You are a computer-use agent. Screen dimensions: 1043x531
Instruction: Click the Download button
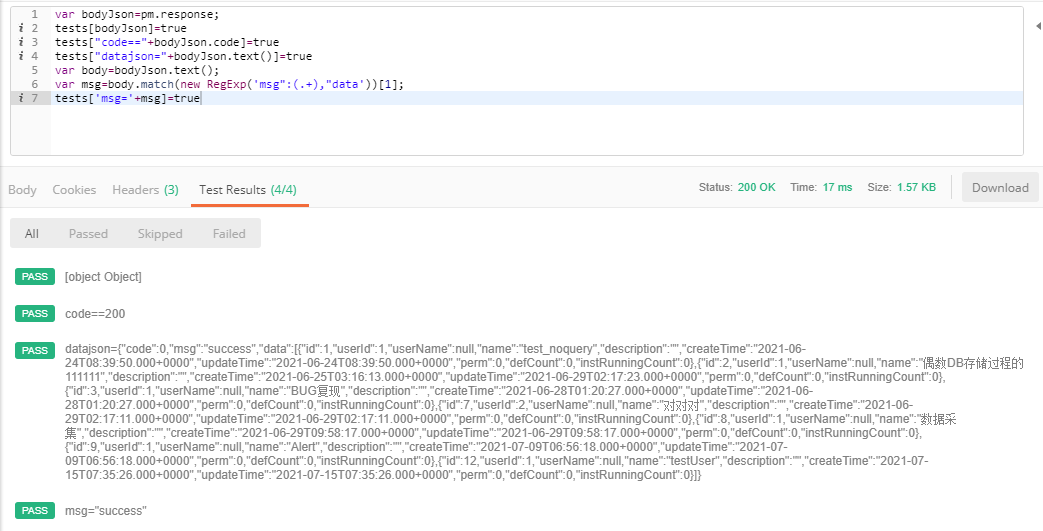1000,188
